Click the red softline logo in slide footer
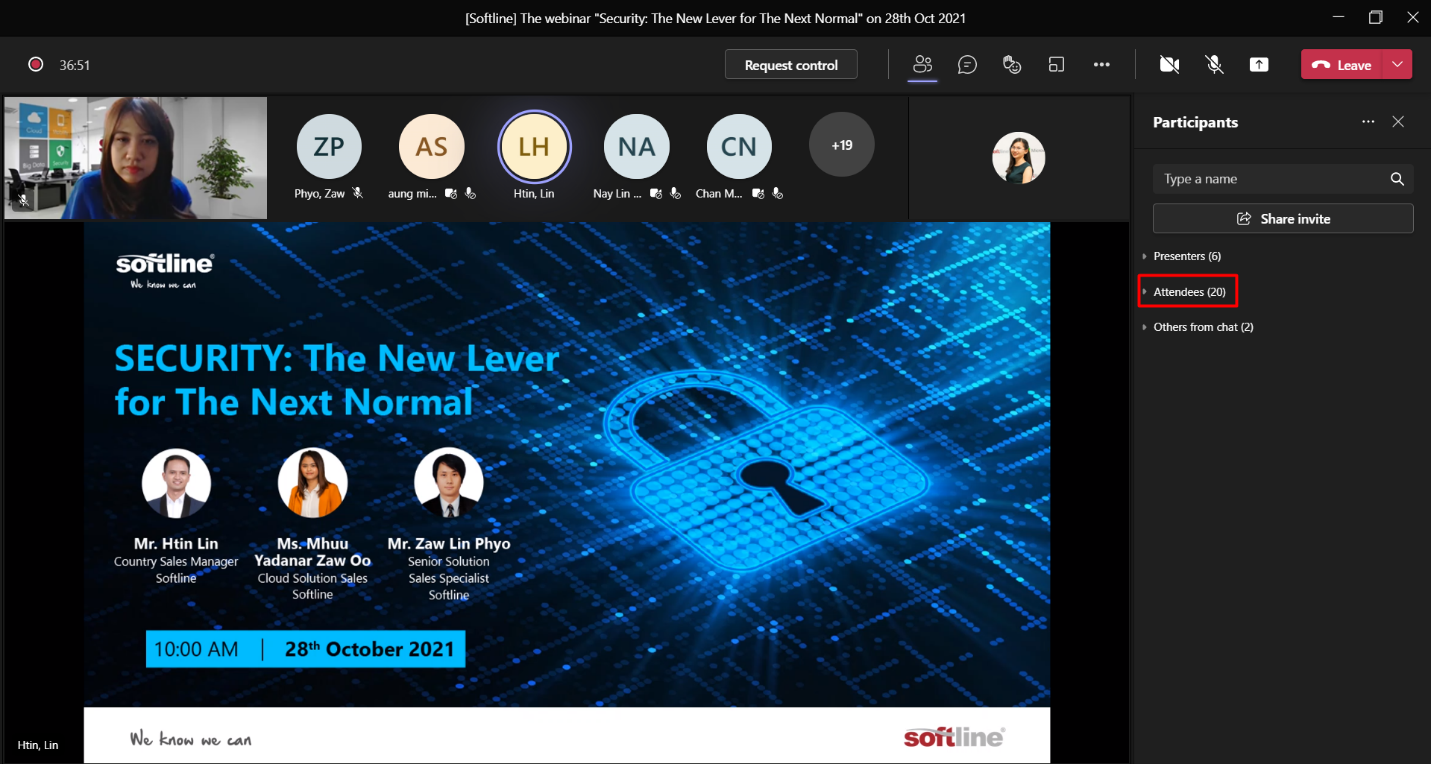The width and height of the screenshot is (1431, 764). [954, 737]
